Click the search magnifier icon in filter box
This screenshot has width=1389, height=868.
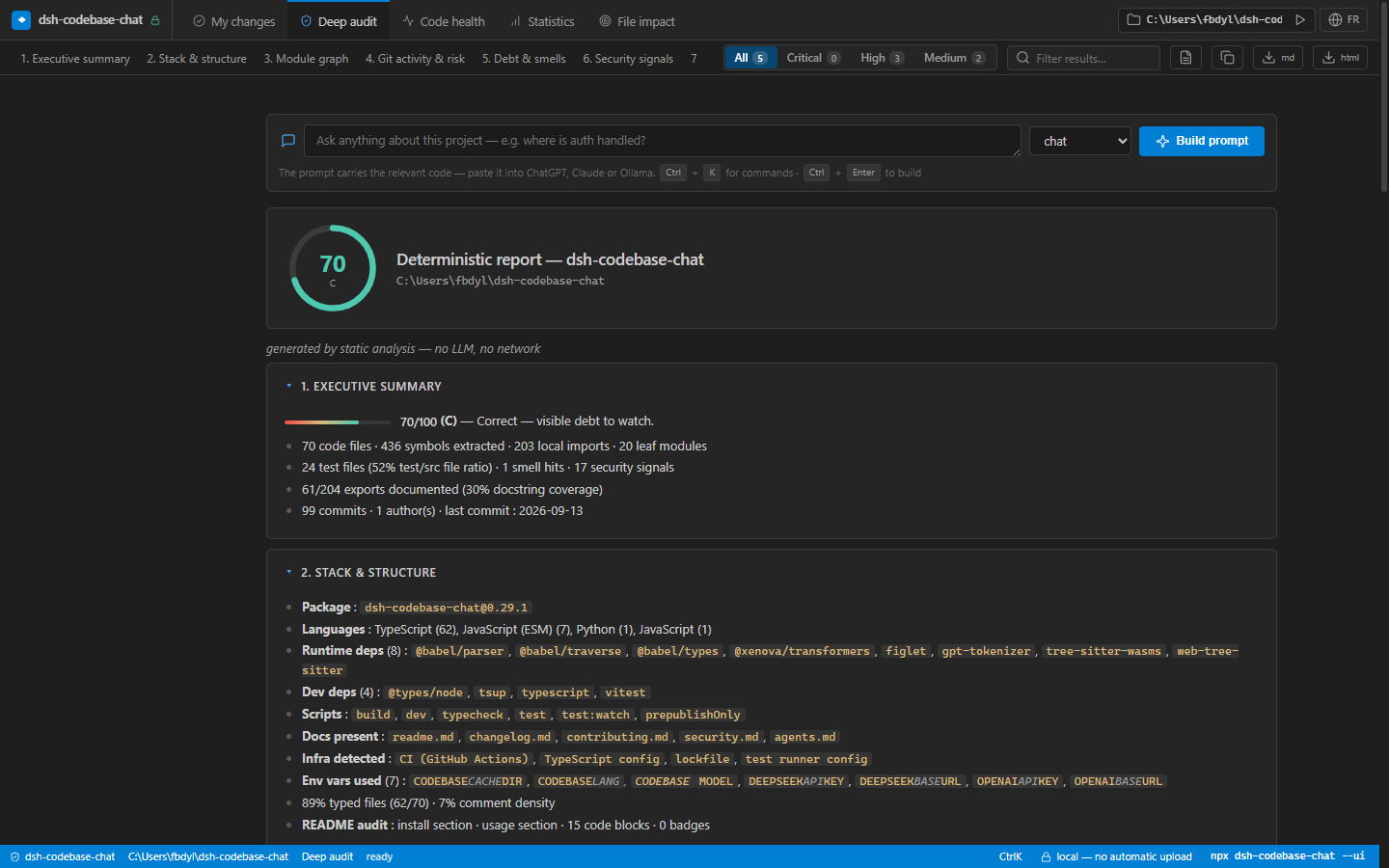click(x=1023, y=58)
